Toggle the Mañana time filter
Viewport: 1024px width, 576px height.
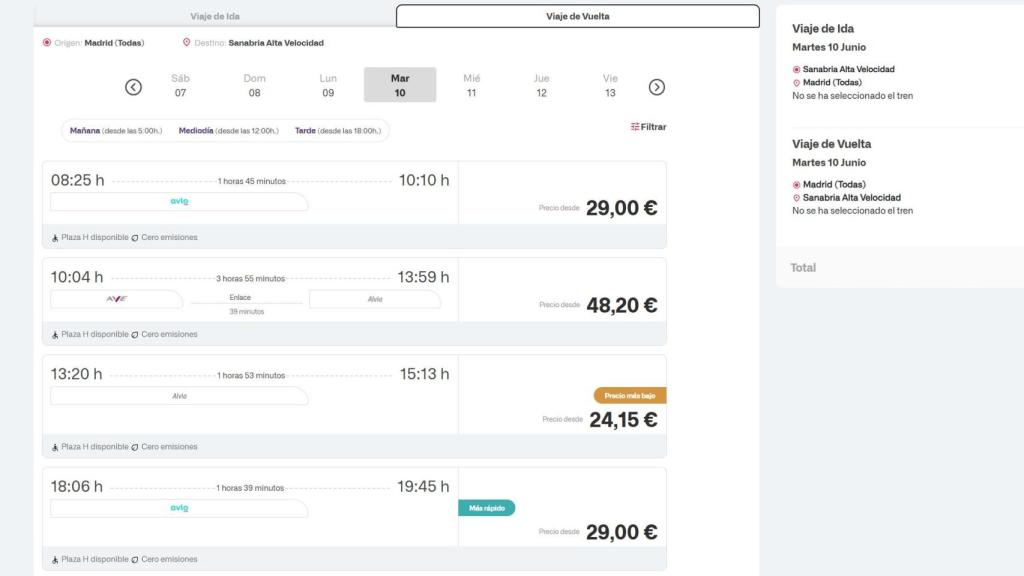coord(85,130)
